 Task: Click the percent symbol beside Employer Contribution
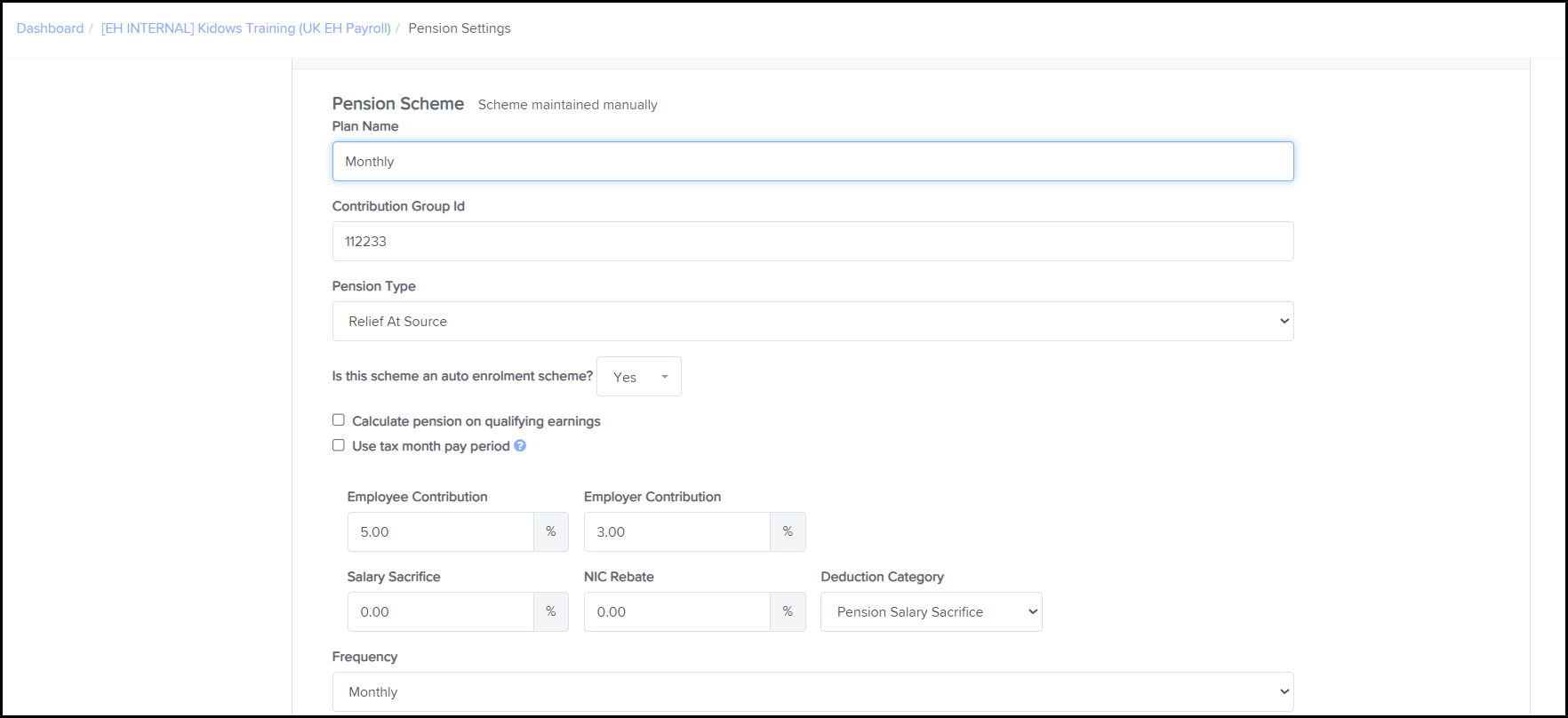click(788, 532)
